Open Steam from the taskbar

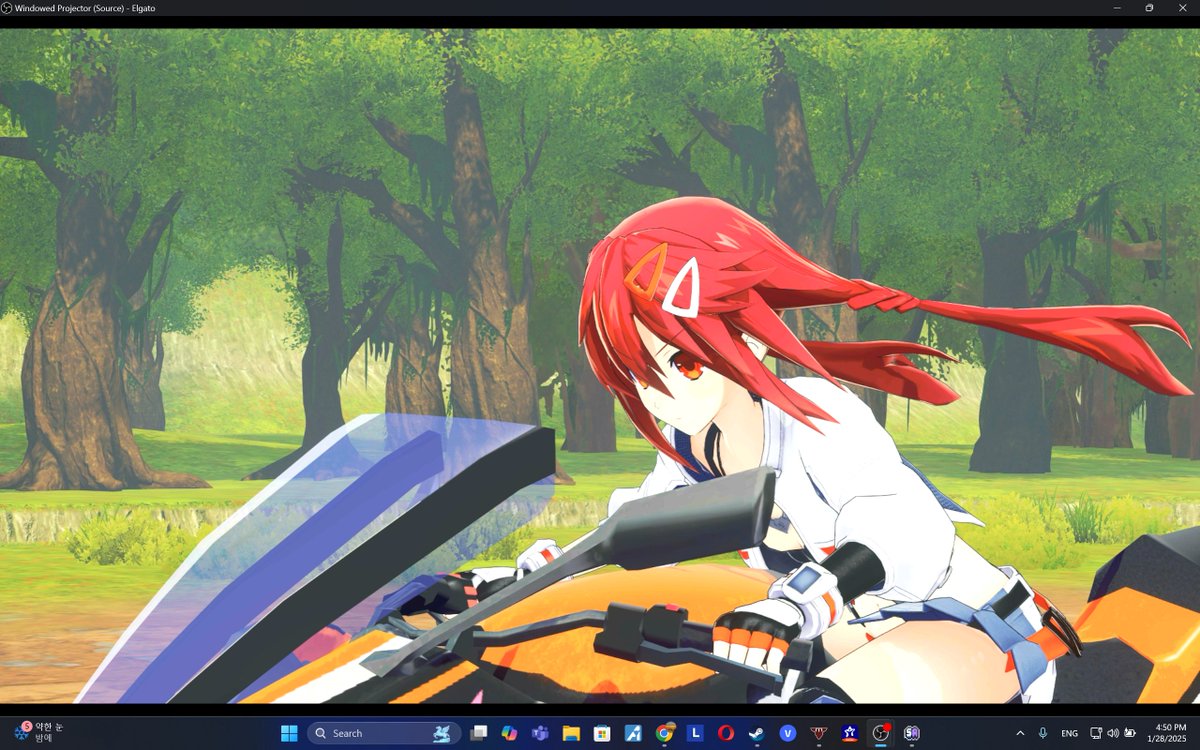point(757,733)
